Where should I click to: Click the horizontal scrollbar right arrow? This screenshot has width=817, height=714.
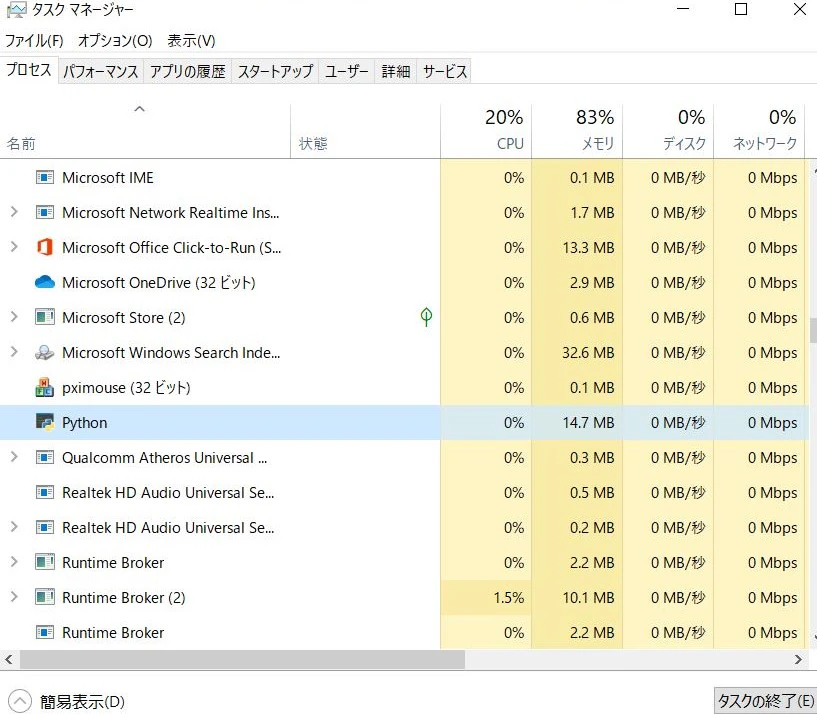[798, 659]
